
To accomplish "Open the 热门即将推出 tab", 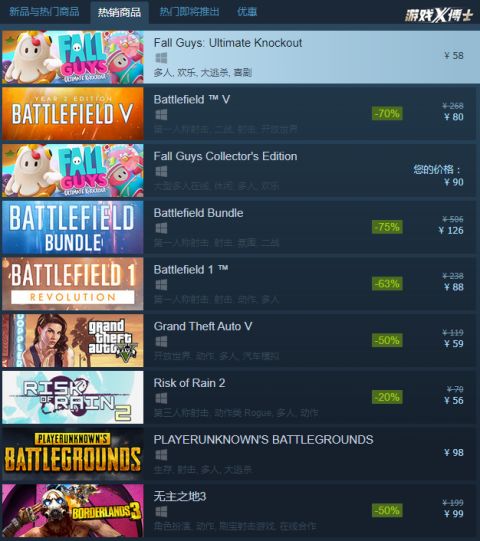I will [x=189, y=12].
